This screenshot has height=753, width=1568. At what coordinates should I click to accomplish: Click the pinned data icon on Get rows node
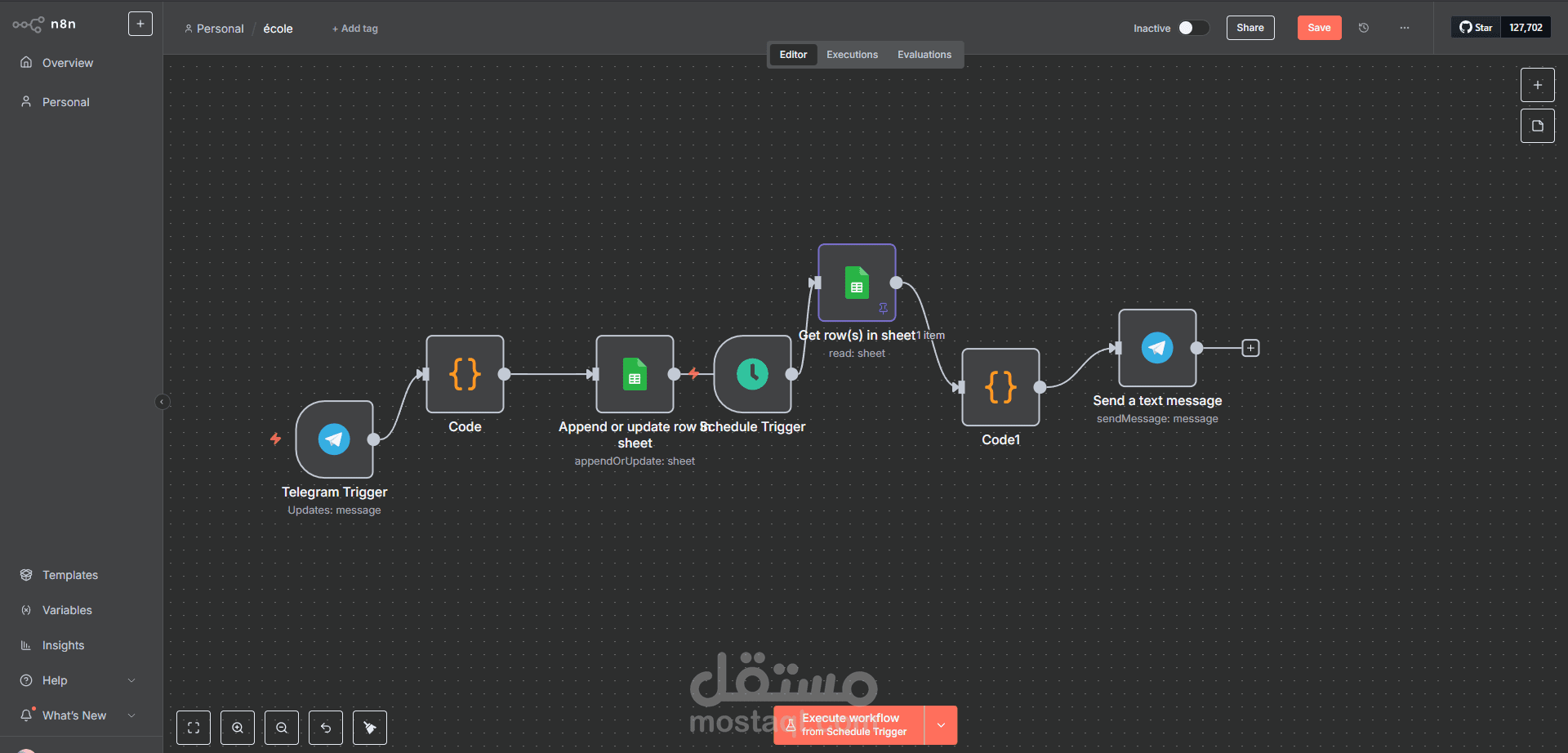click(883, 308)
